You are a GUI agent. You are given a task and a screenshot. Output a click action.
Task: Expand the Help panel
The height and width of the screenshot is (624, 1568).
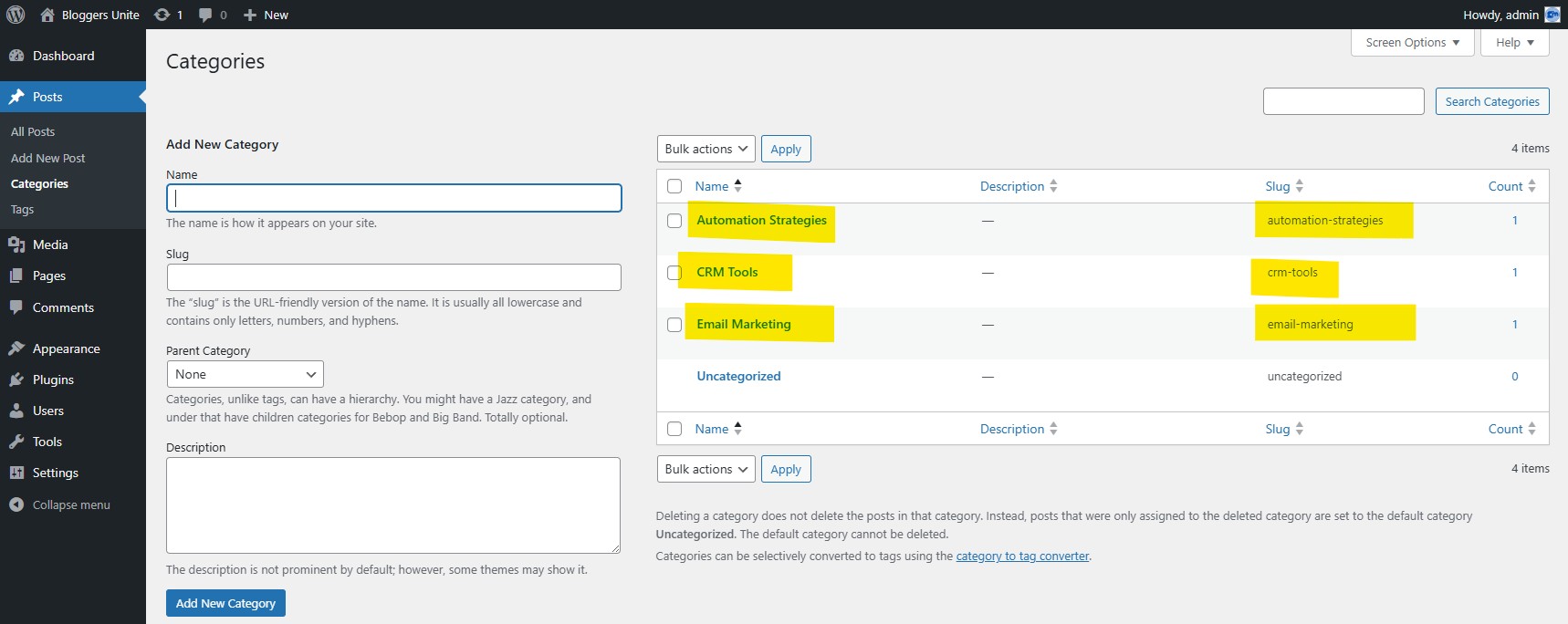pos(1515,42)
